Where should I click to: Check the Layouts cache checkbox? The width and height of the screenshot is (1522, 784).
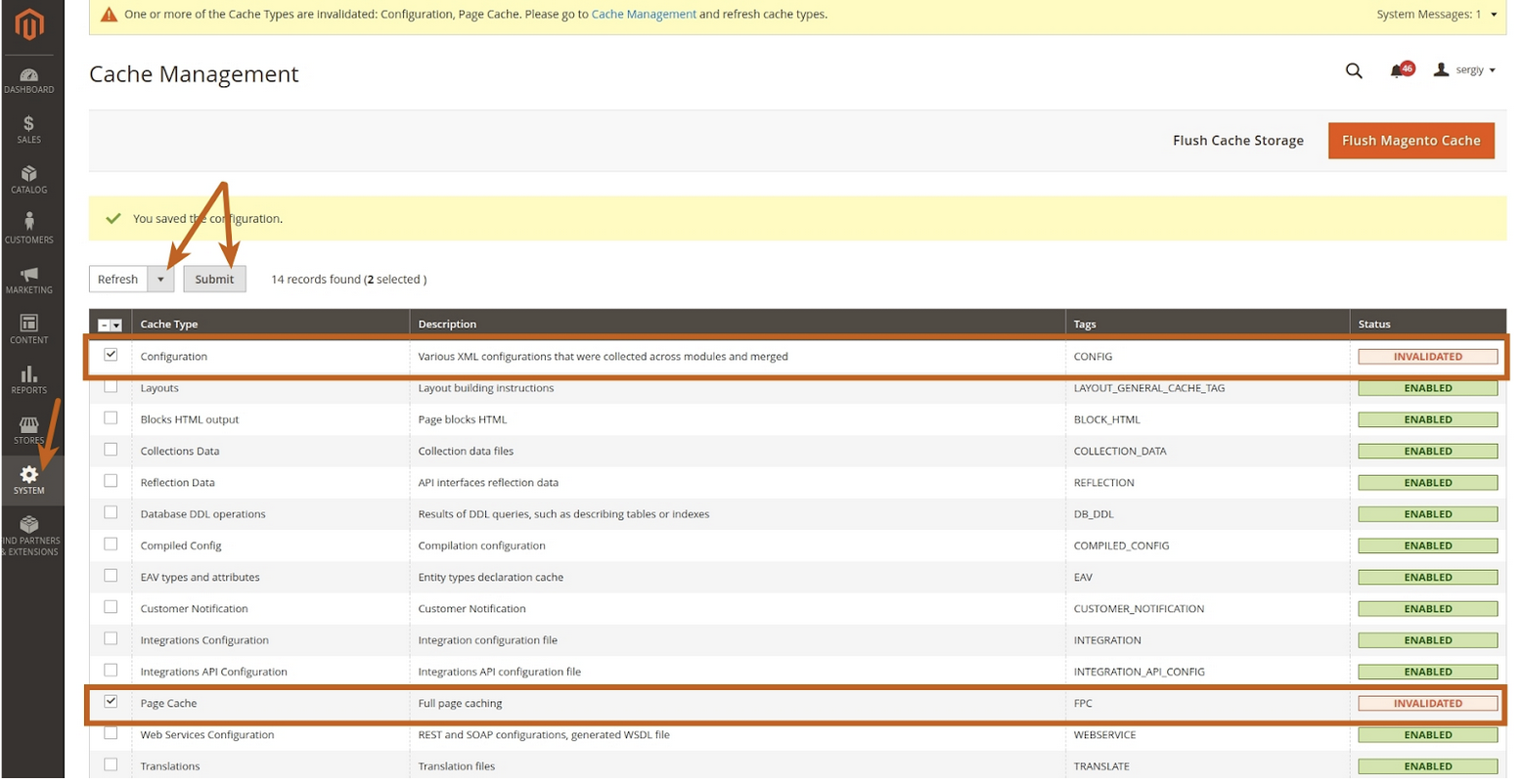[111, 386]
